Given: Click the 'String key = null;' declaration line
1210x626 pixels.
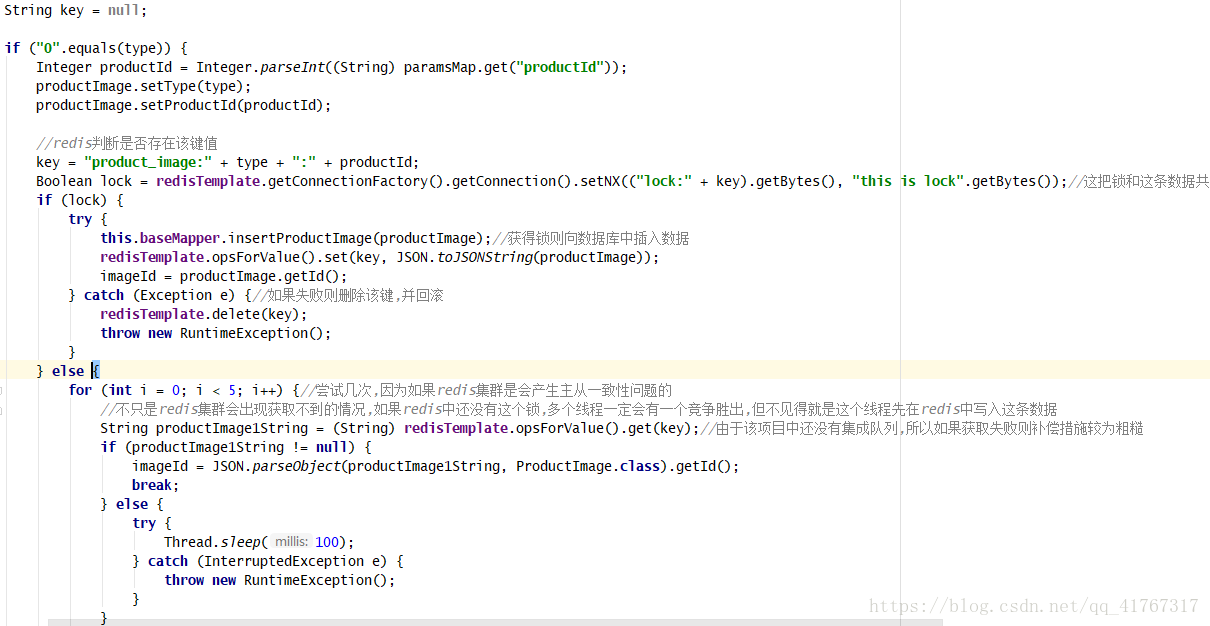Looking at the screenshot, I should click(75, 10).
